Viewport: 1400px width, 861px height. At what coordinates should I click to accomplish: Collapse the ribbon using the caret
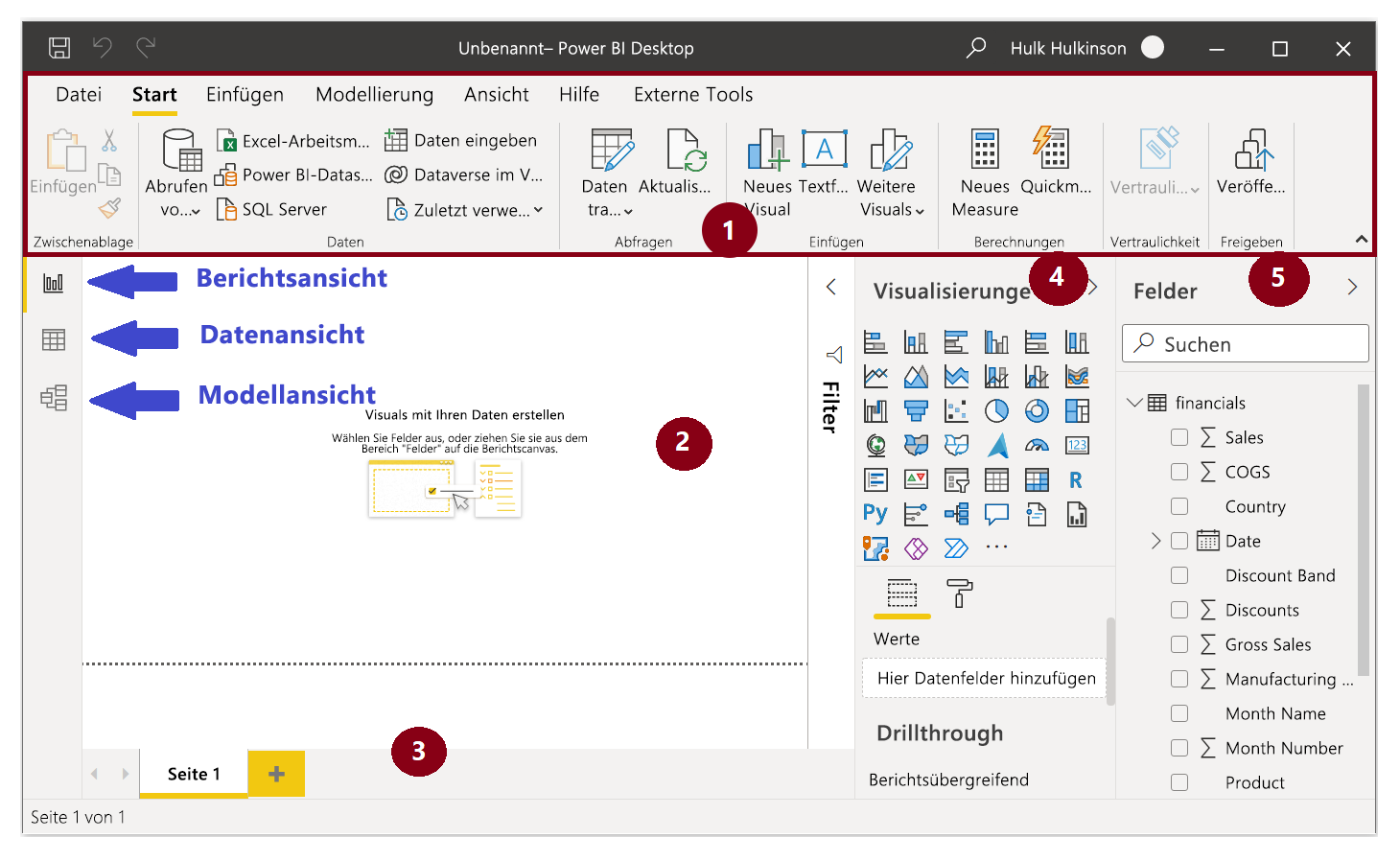(1361, 239)
